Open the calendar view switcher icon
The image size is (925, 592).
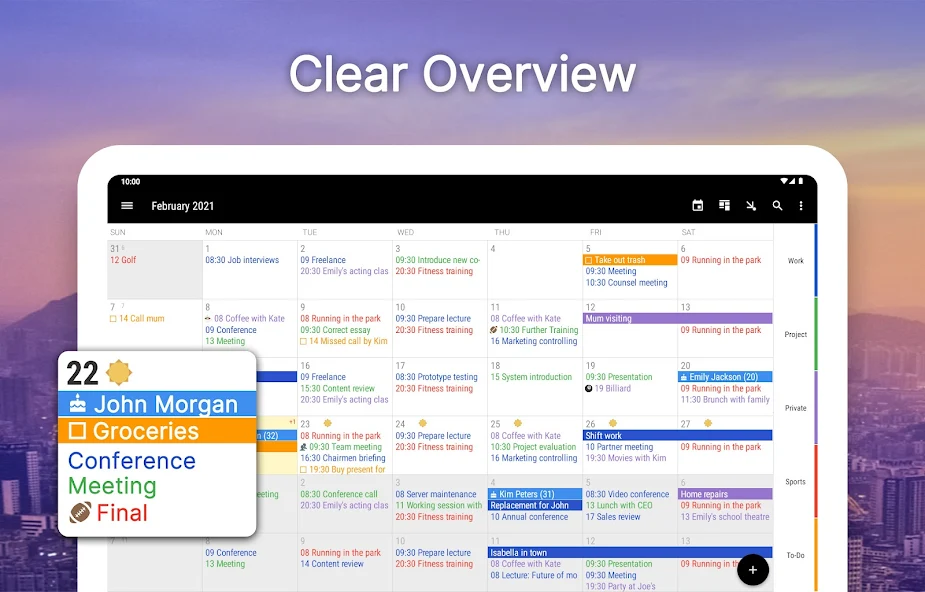pyautogui.click(x=724, y=205)
